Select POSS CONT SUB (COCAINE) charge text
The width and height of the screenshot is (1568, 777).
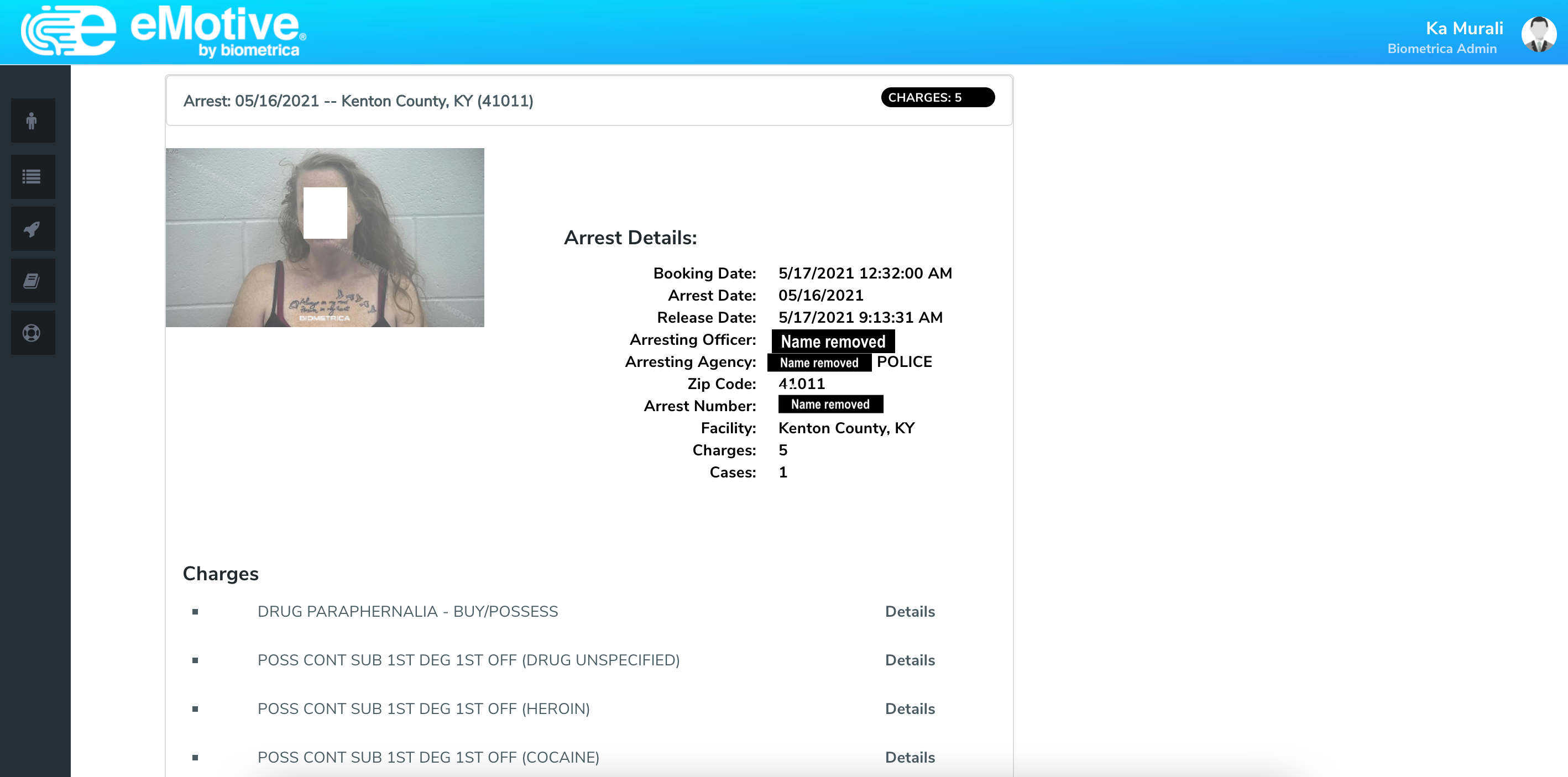428,758
